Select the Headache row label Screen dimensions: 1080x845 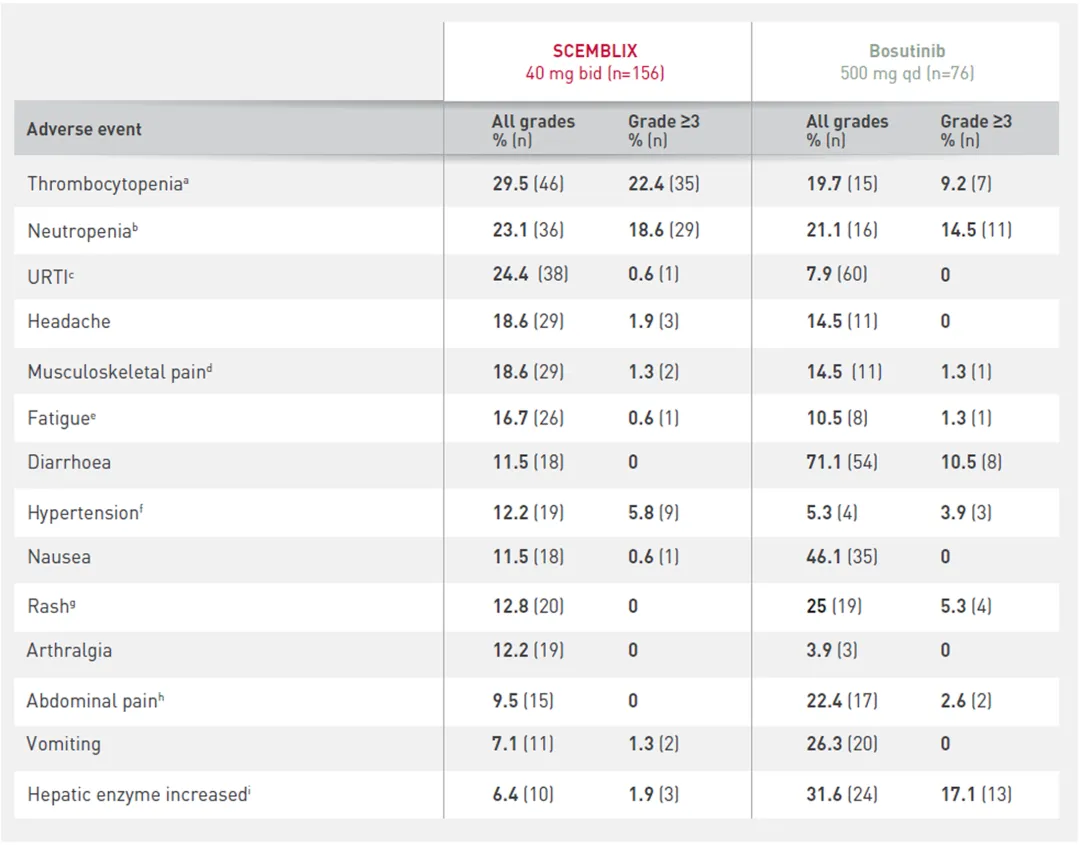click(x=69, y=321)
